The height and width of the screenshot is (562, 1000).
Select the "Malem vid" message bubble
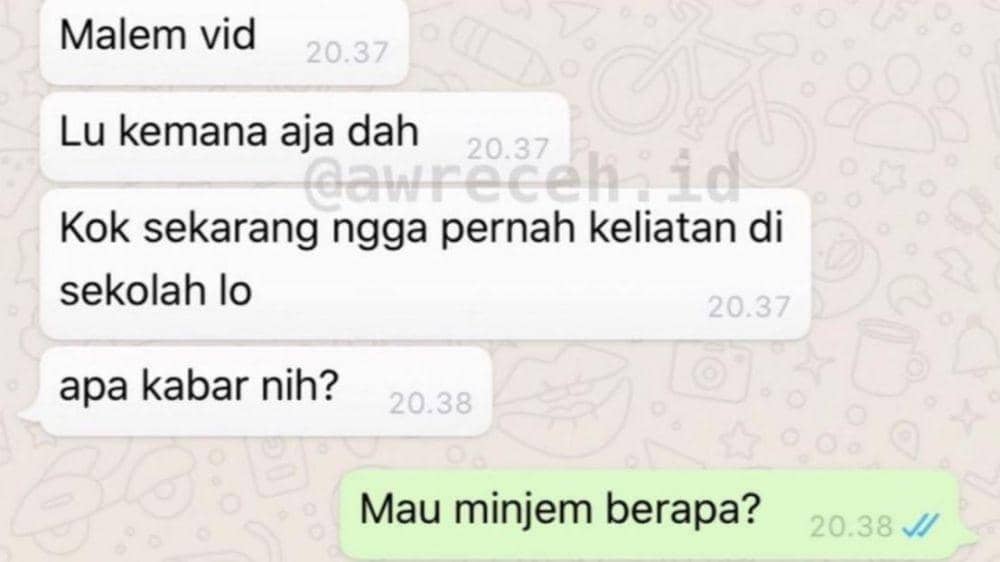click(x=224, y=41)
